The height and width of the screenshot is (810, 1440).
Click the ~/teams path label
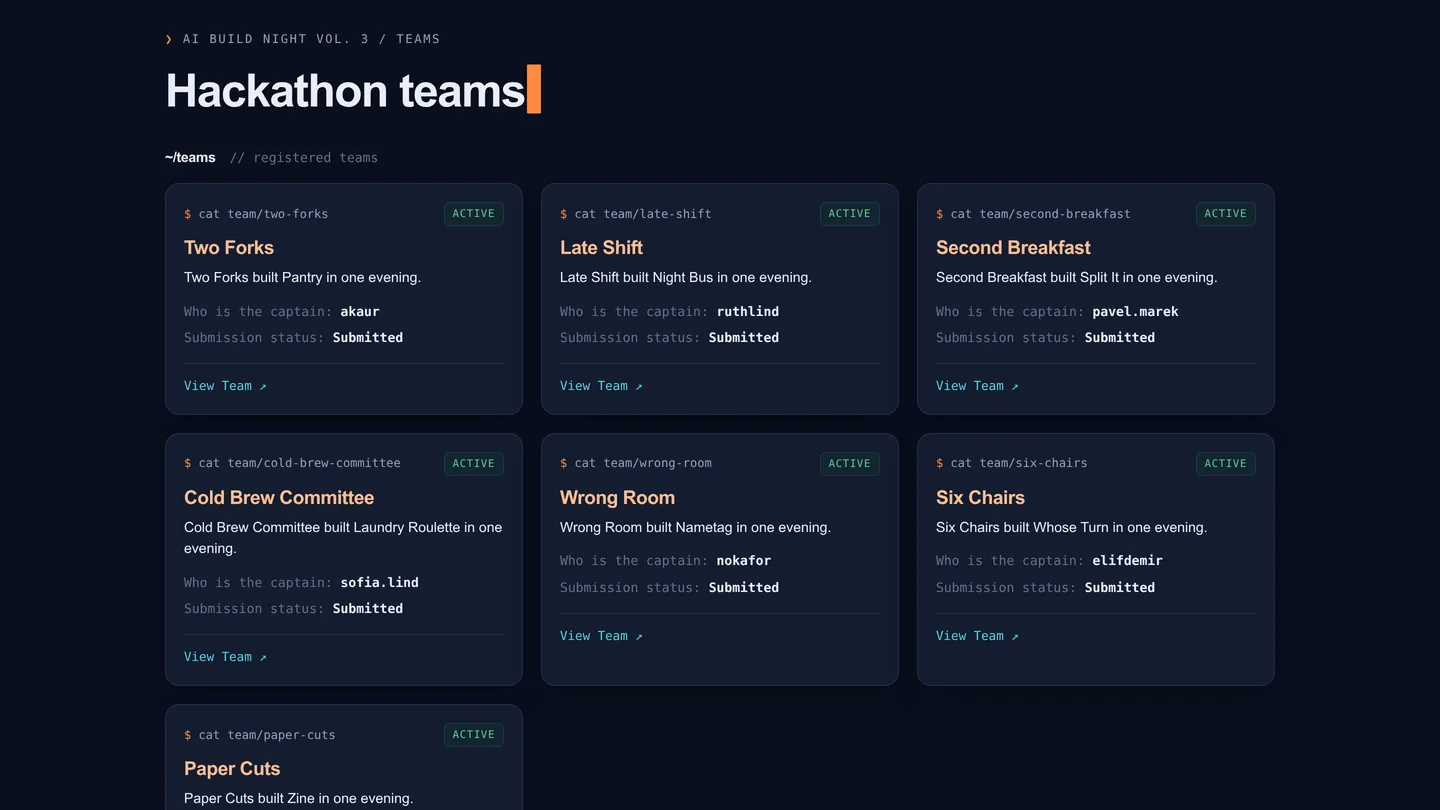190,157
